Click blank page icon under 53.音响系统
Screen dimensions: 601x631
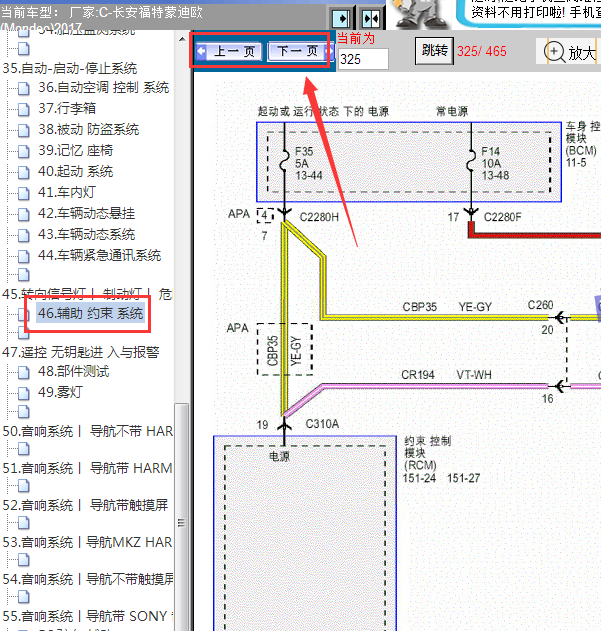(x=24, y=559)
